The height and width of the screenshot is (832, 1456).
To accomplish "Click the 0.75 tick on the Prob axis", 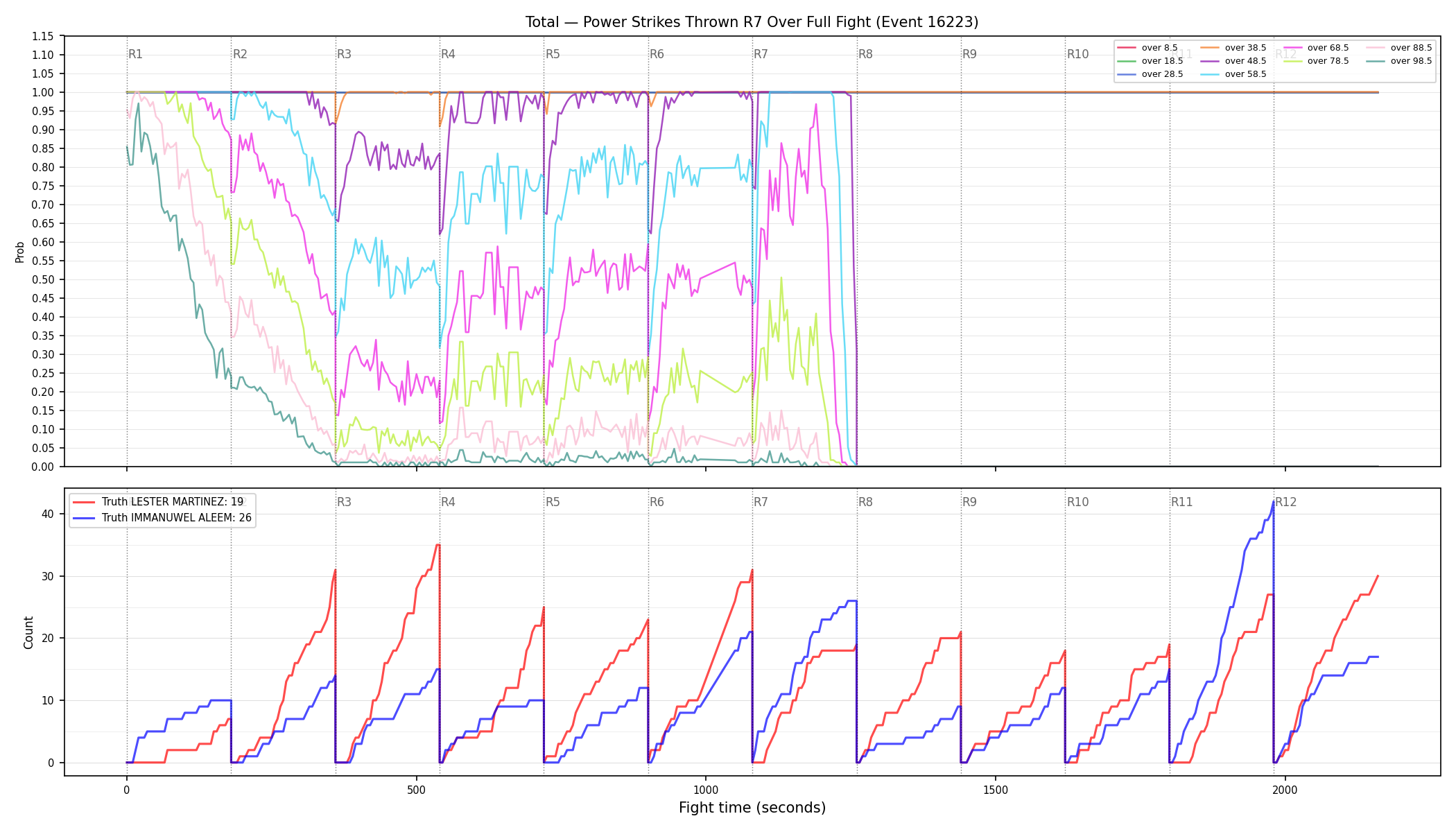I will click(x=43, y=186).
